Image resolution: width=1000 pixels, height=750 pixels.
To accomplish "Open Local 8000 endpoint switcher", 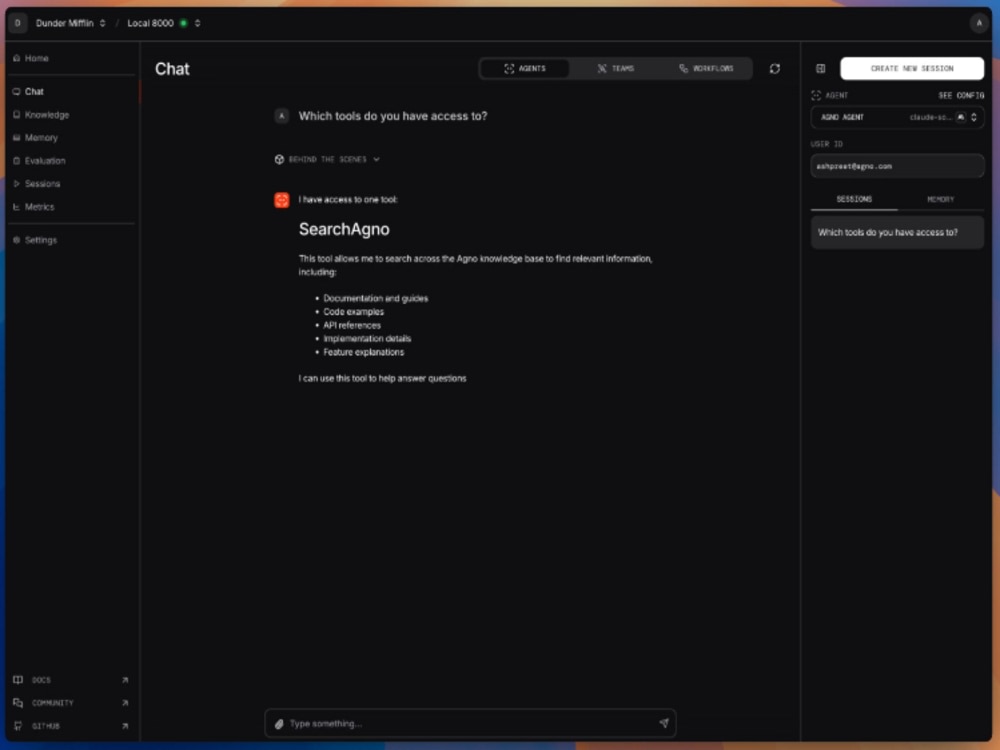I will pyautogui.click(x=164, y=23).
